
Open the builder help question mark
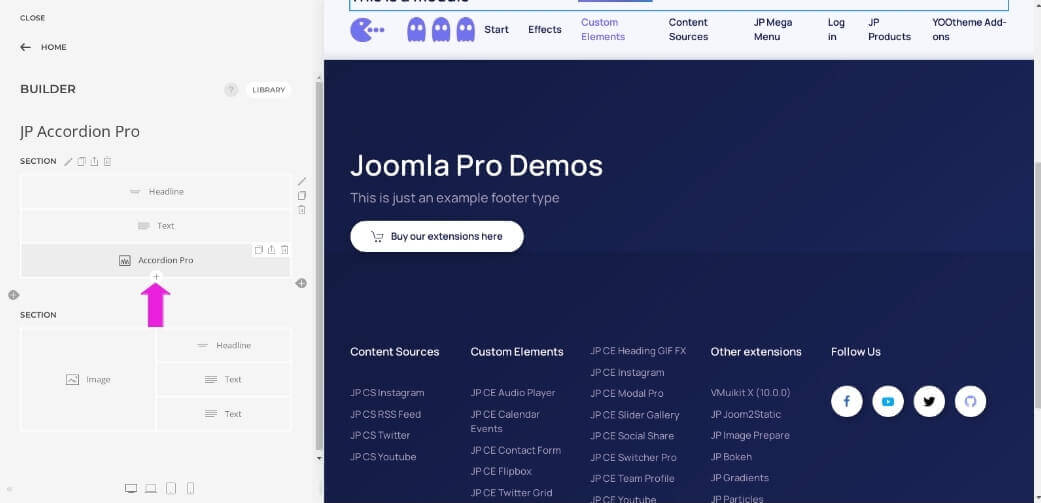231,90
